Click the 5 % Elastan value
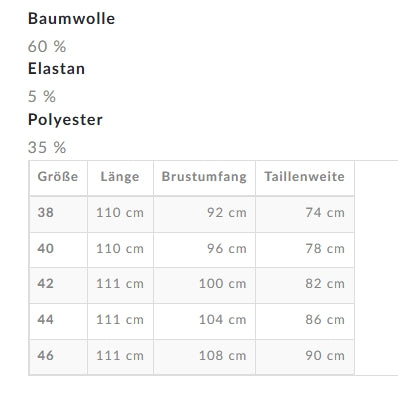This screenshot has height=407, width=398. pos(42,97)
